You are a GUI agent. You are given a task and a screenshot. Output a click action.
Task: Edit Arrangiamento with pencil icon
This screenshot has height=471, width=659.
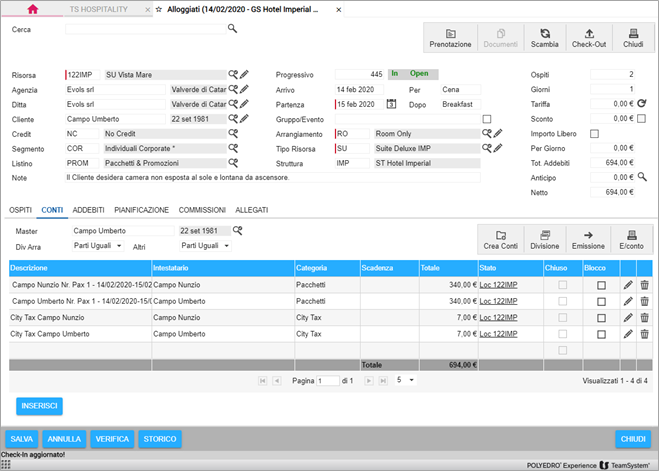click(x=498, y=134)
